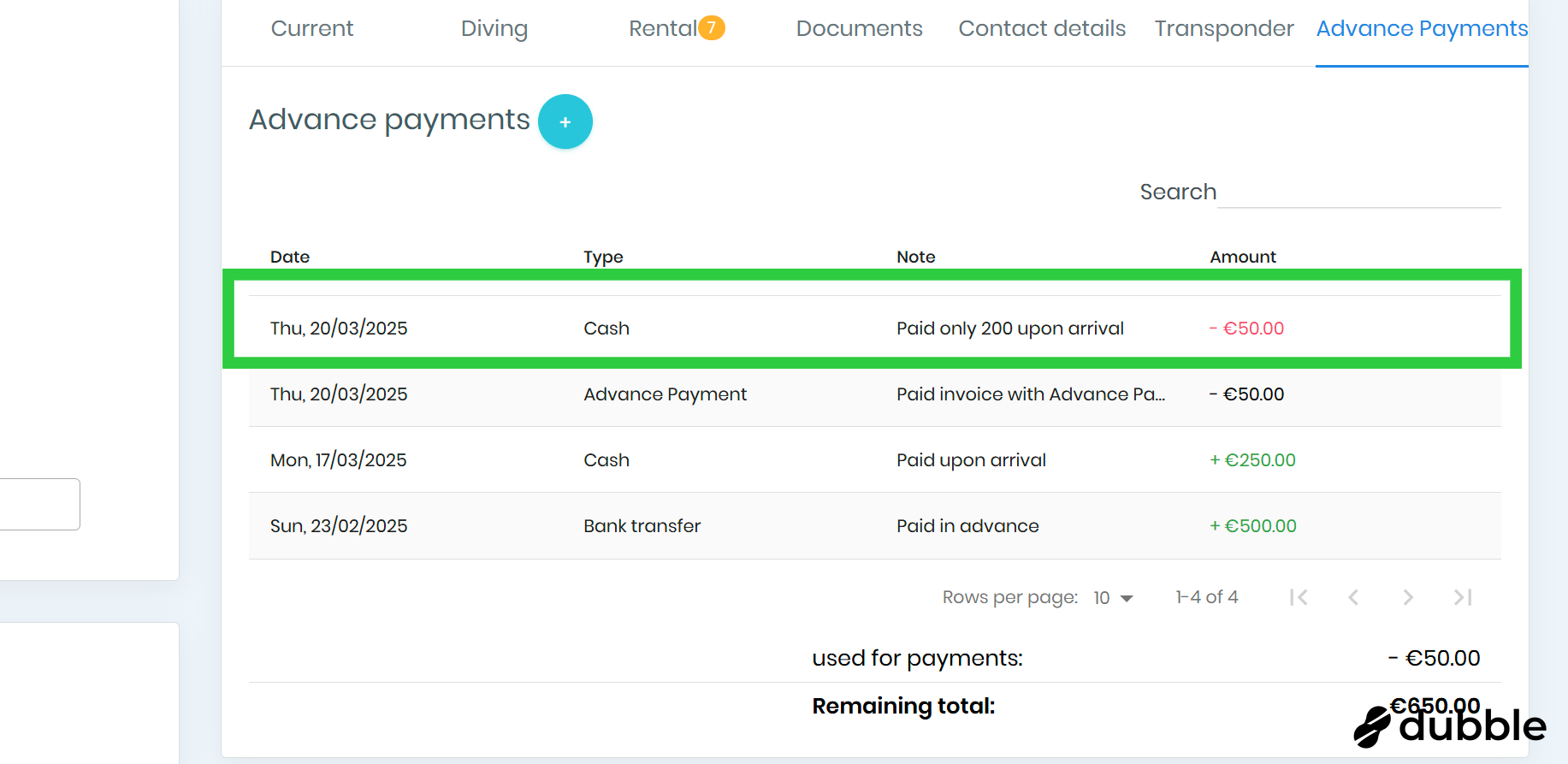Go to first page of the table

click(x=1298, y=597)
